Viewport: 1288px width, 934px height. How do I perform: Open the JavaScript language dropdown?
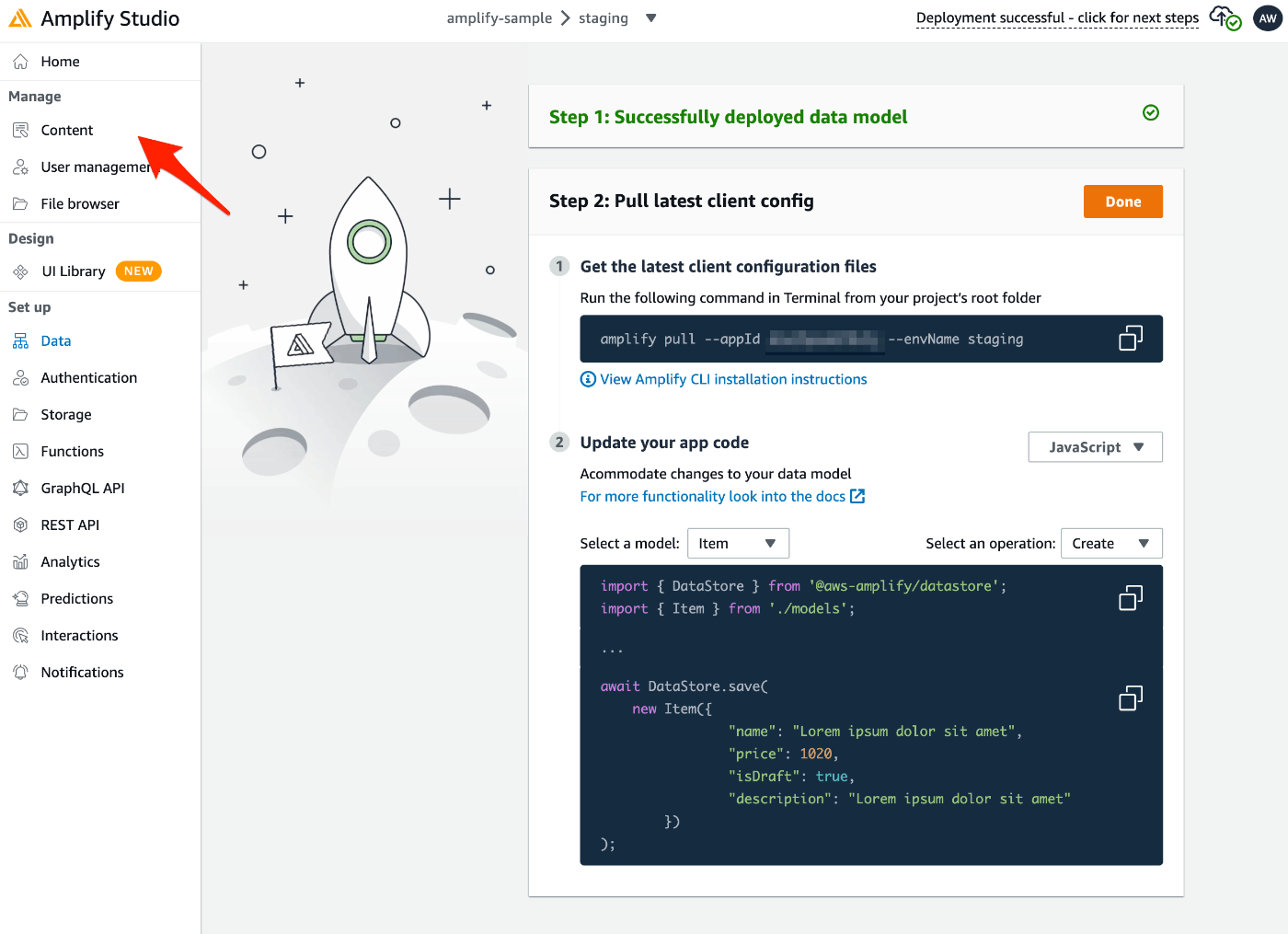pyautogui.click(x=1096, y=447)
